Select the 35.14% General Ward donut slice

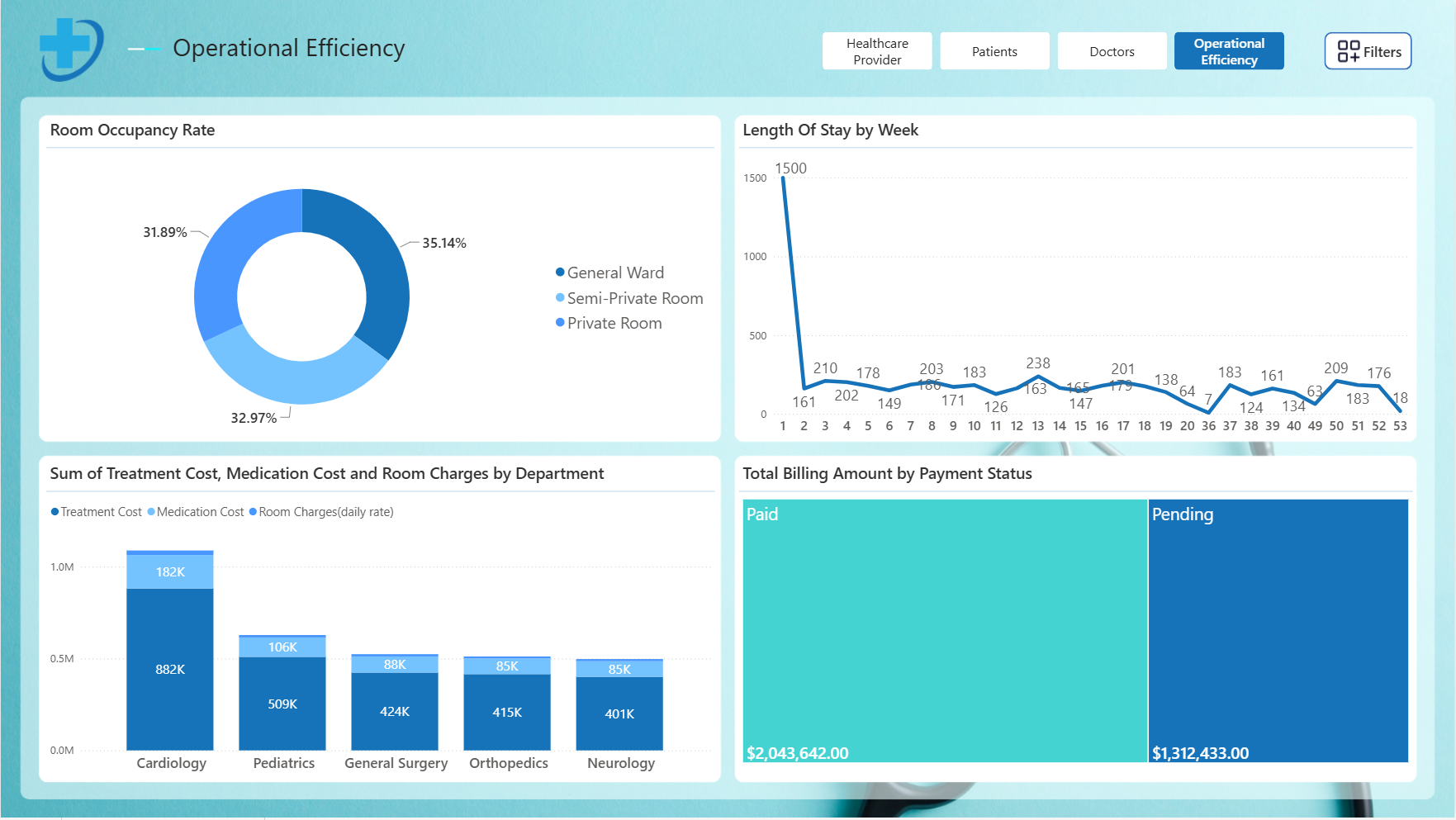coord(372,264)
